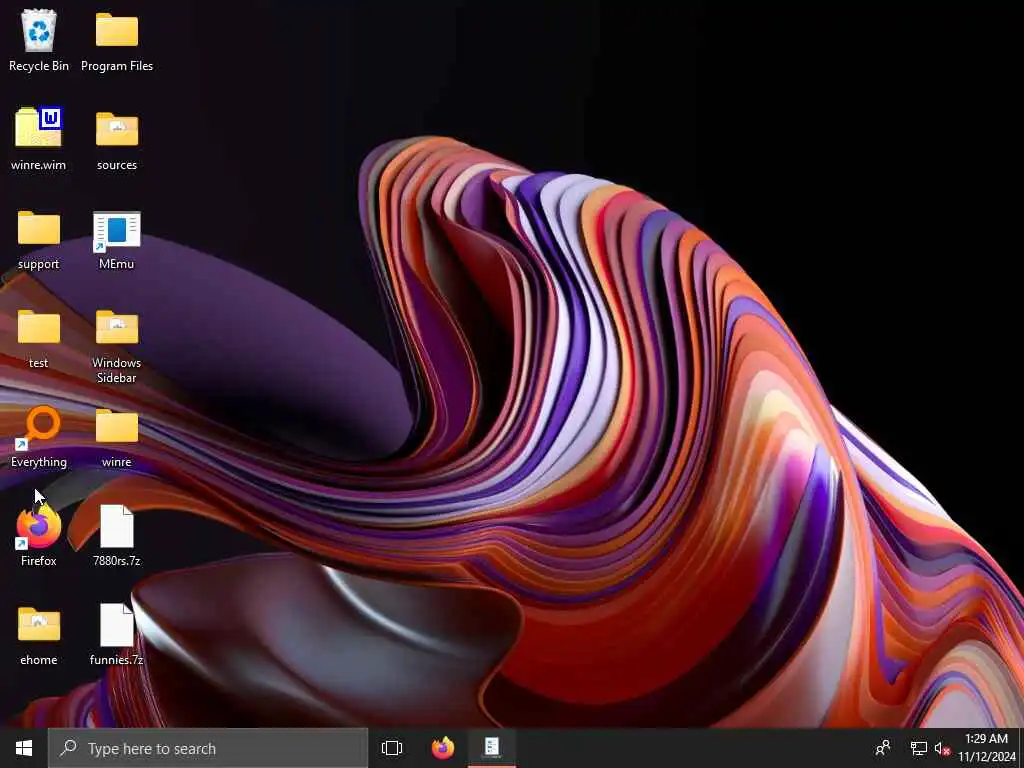Open the clock showing 1:29 AM

pyautogui.click(x=987, y=748)
